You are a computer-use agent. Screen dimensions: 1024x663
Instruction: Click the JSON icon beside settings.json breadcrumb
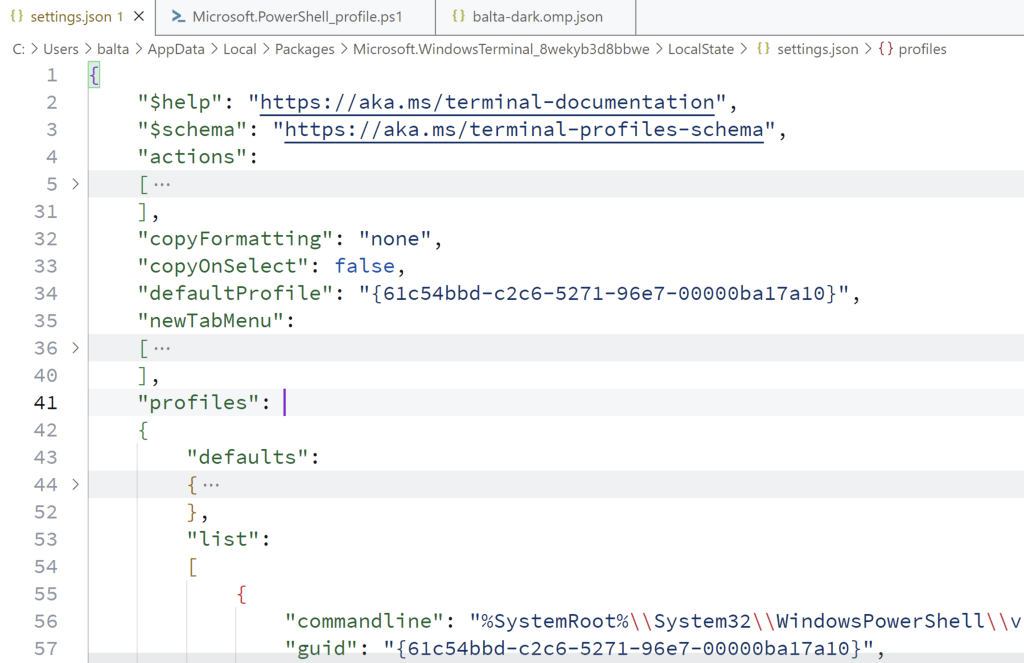point(763,48)
